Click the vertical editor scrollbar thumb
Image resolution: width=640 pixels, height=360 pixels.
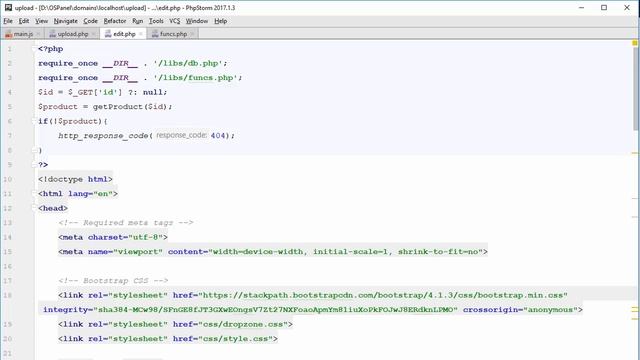tap(636, 89)
